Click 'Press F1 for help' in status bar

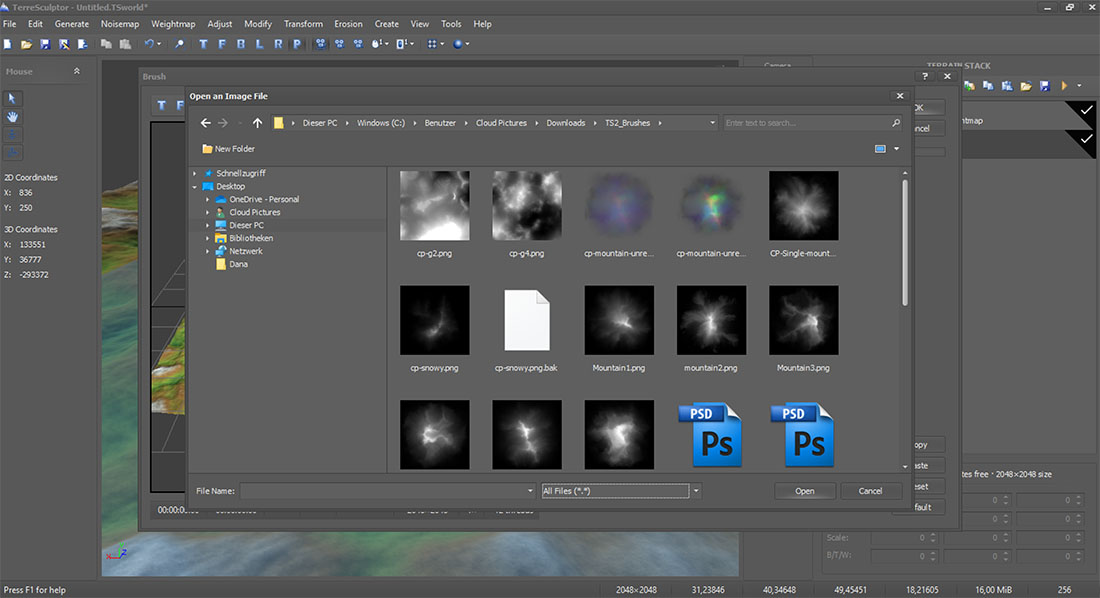click(35, 590)
